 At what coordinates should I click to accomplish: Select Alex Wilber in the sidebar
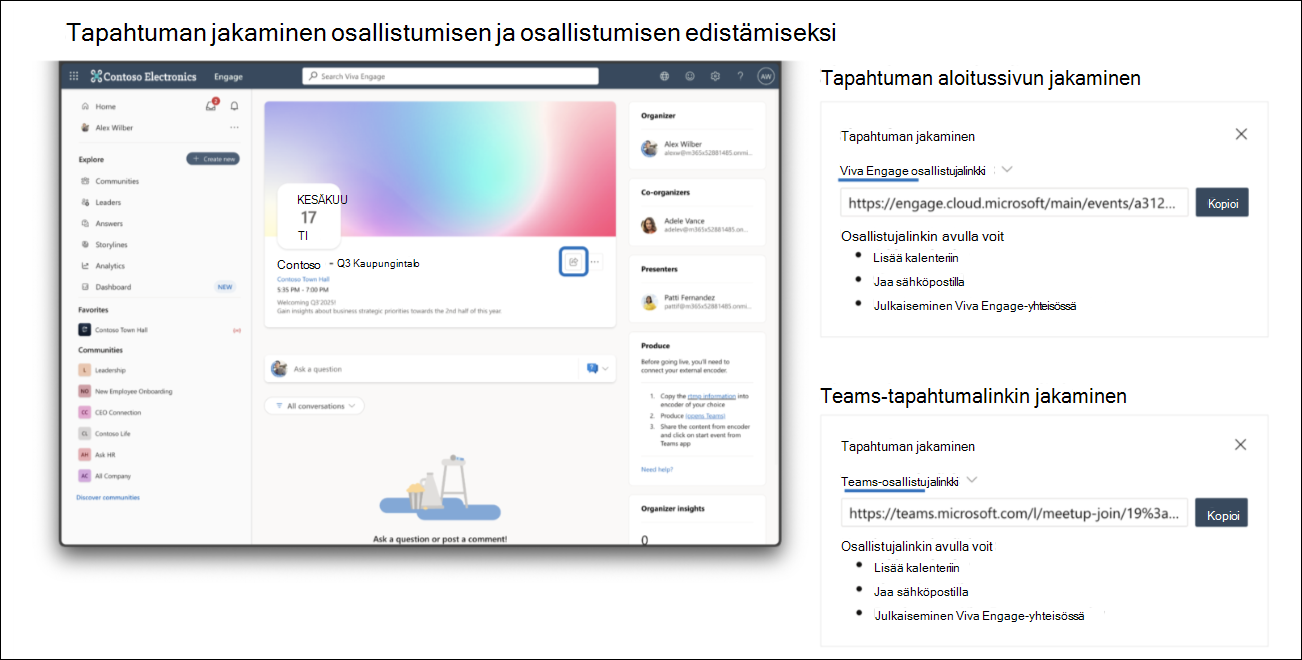coord(114,127)
